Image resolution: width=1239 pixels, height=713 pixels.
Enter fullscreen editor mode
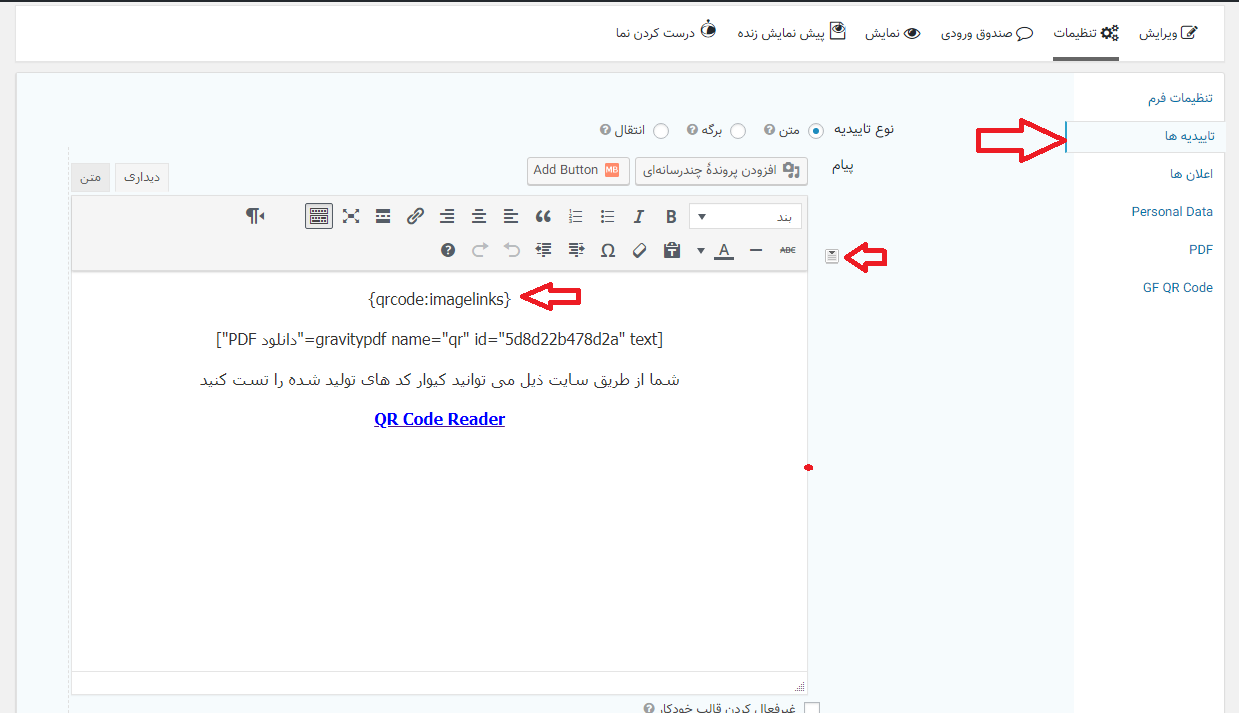351,217
